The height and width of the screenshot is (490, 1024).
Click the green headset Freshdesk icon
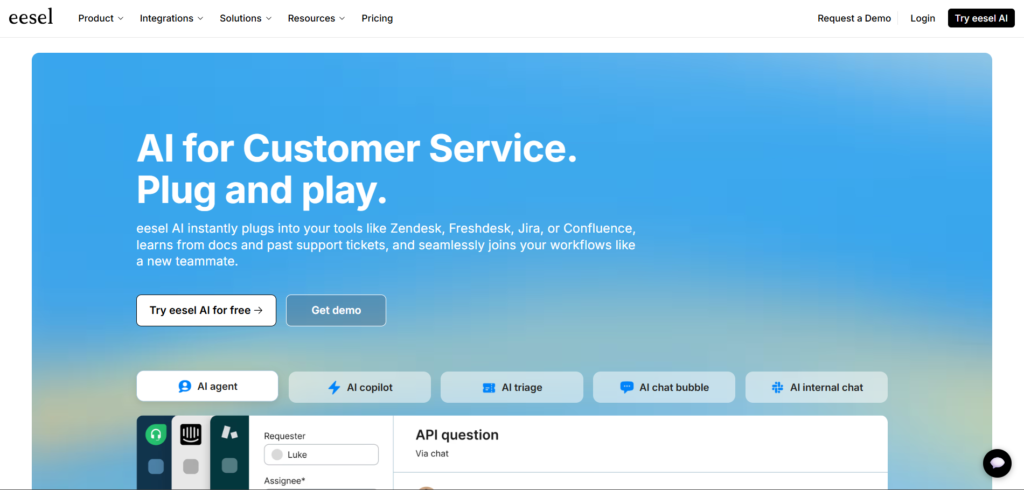tap(155, 434)
